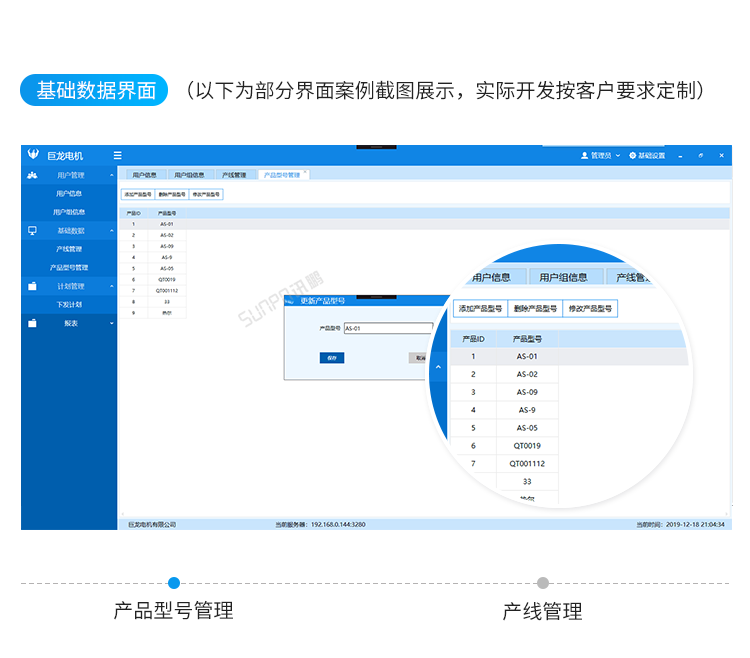Click the icon in the 更新产品型号 dialog title bar

coord(290,301)
